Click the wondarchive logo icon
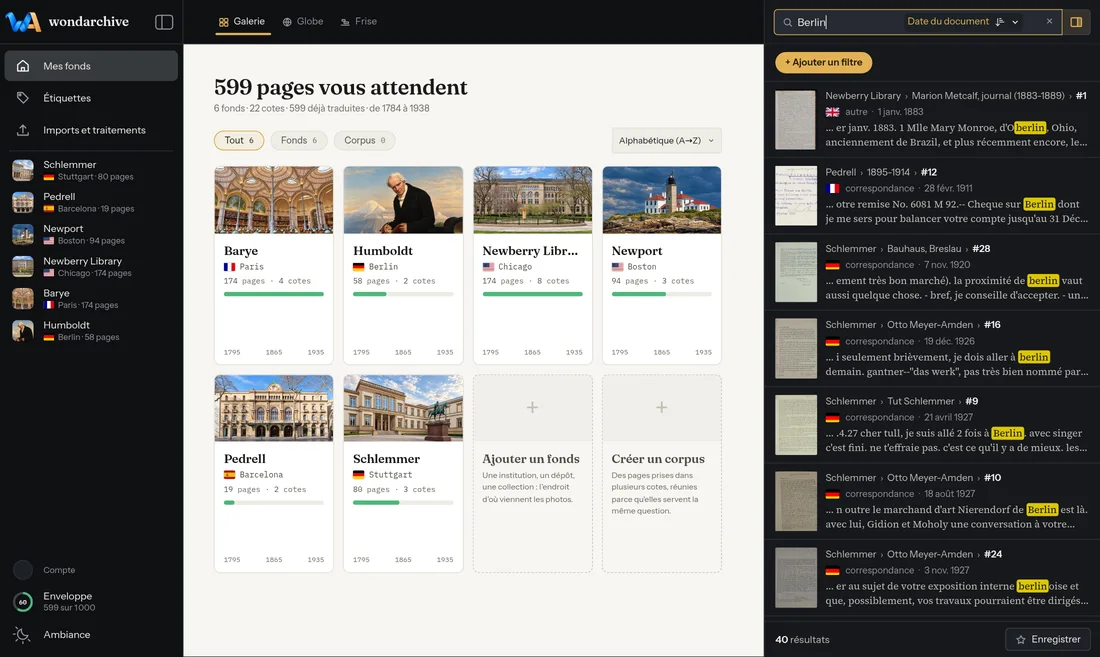This screenshot has height=657, width=1100. 23,22
